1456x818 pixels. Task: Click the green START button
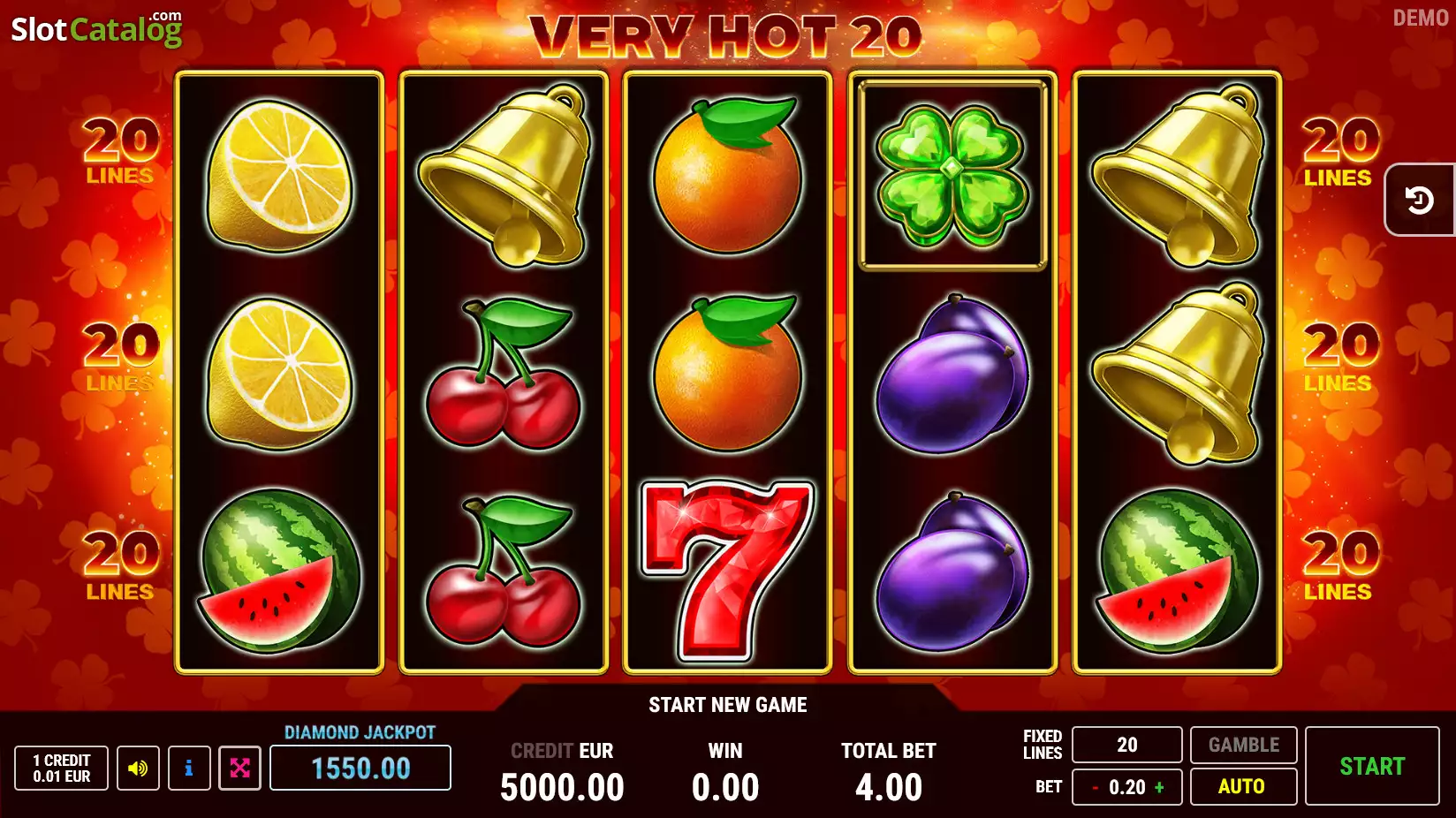point(1372,766)
